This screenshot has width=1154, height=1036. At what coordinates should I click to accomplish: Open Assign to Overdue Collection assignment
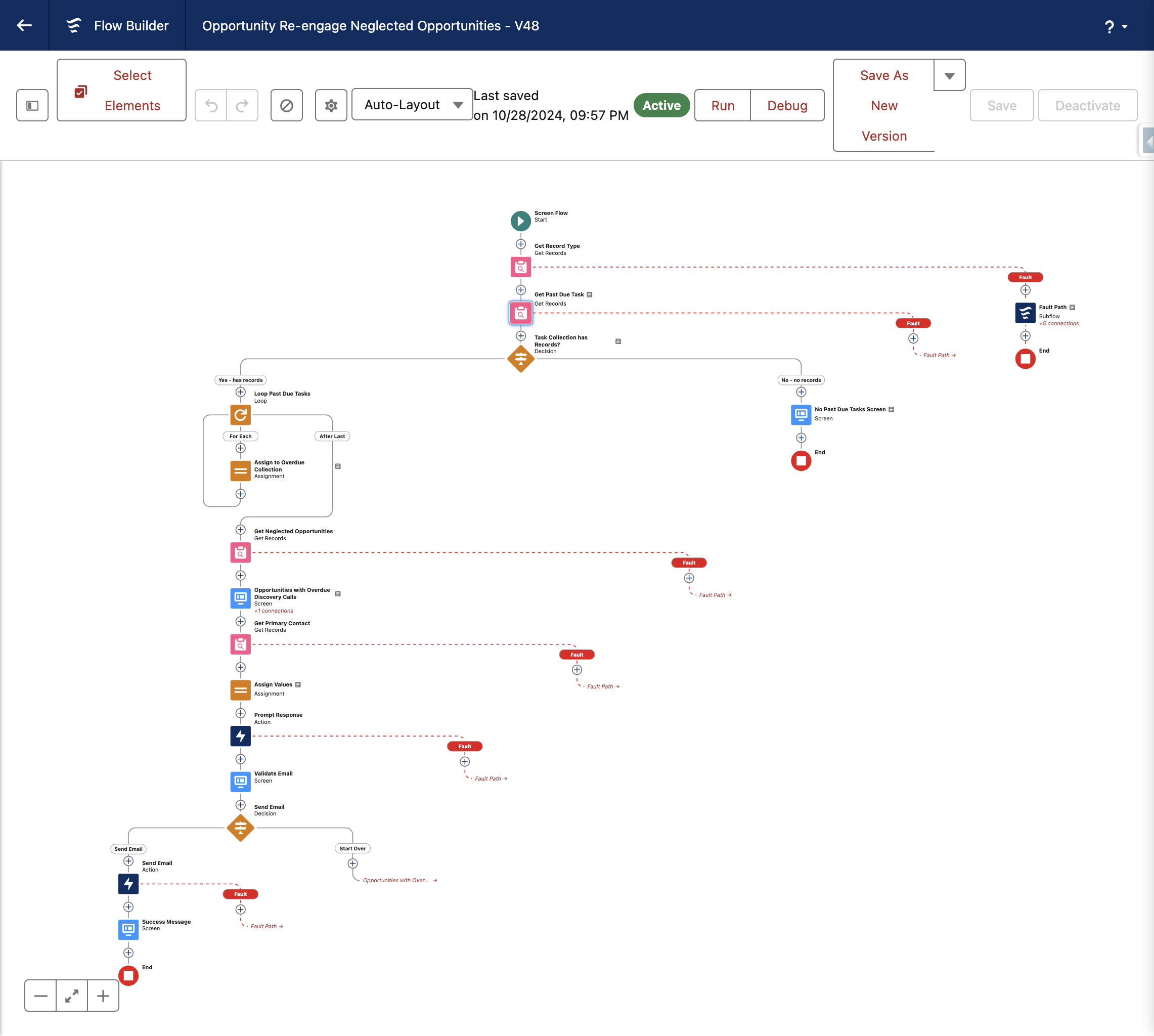coord(241,471)
